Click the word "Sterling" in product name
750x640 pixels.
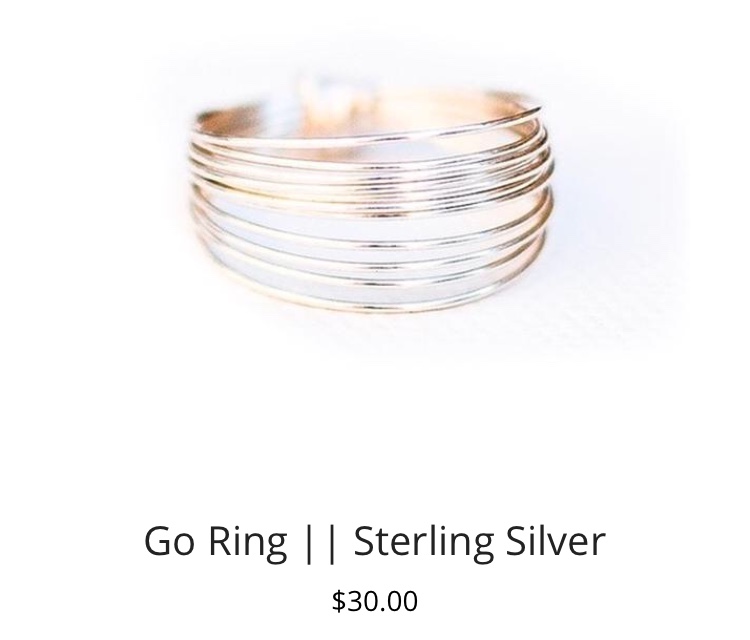pyautogui.click(x=424, y=543)
